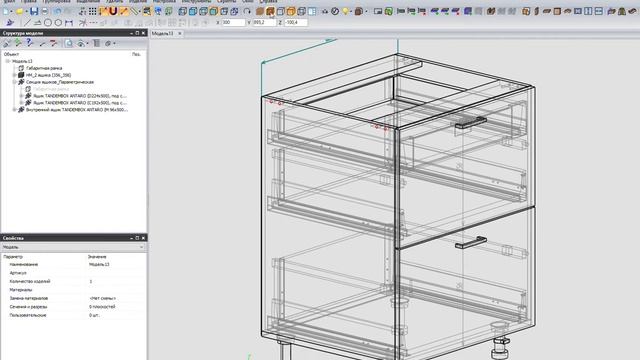The image size is (640, 360).
Task: Click the brown cabinet box icon
Action: pyautogui.click(x=358, y=11)
